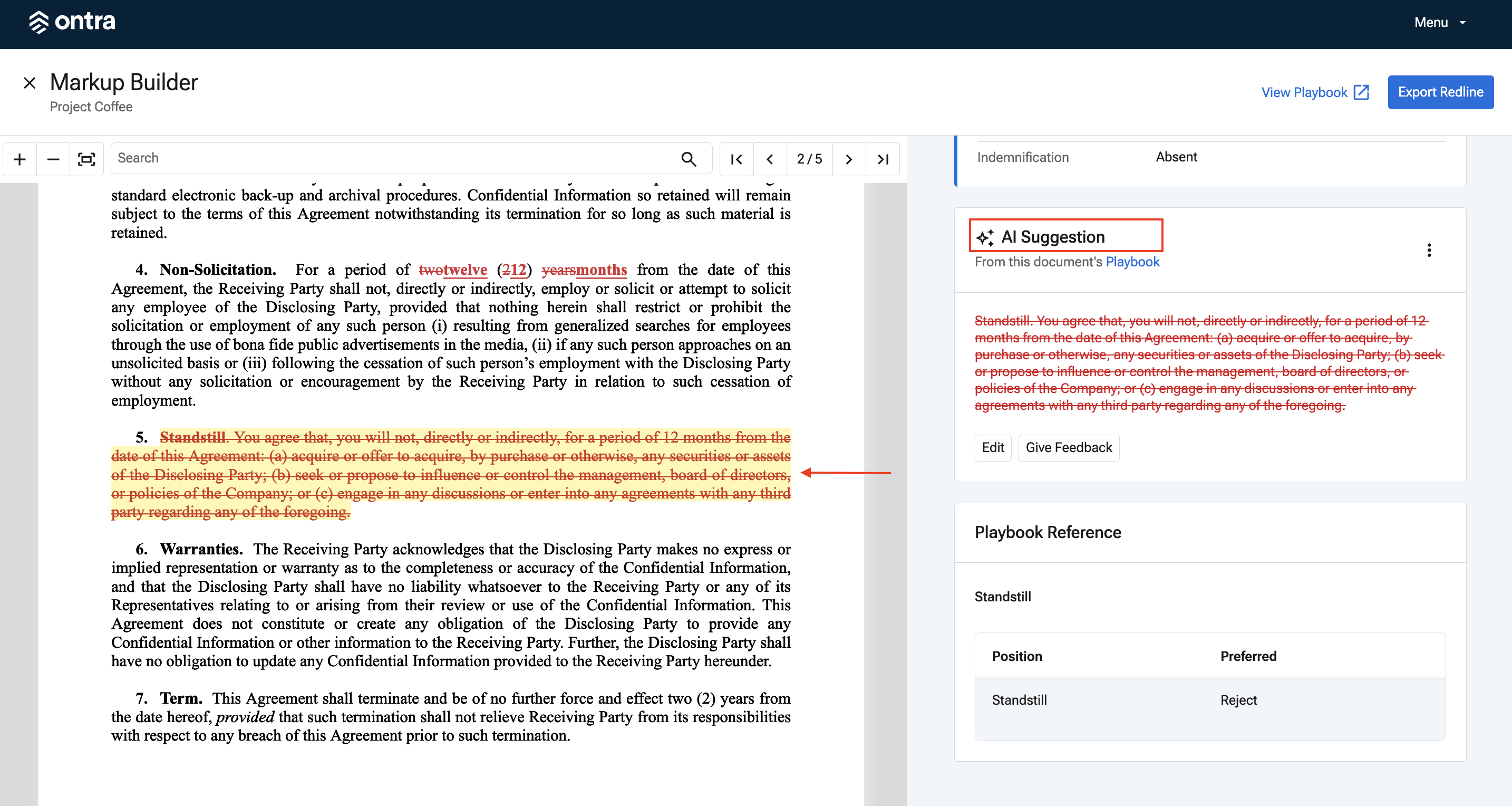Open the View Playbook link
This screenshot has height=806, width=1512.
point(1315,92)
